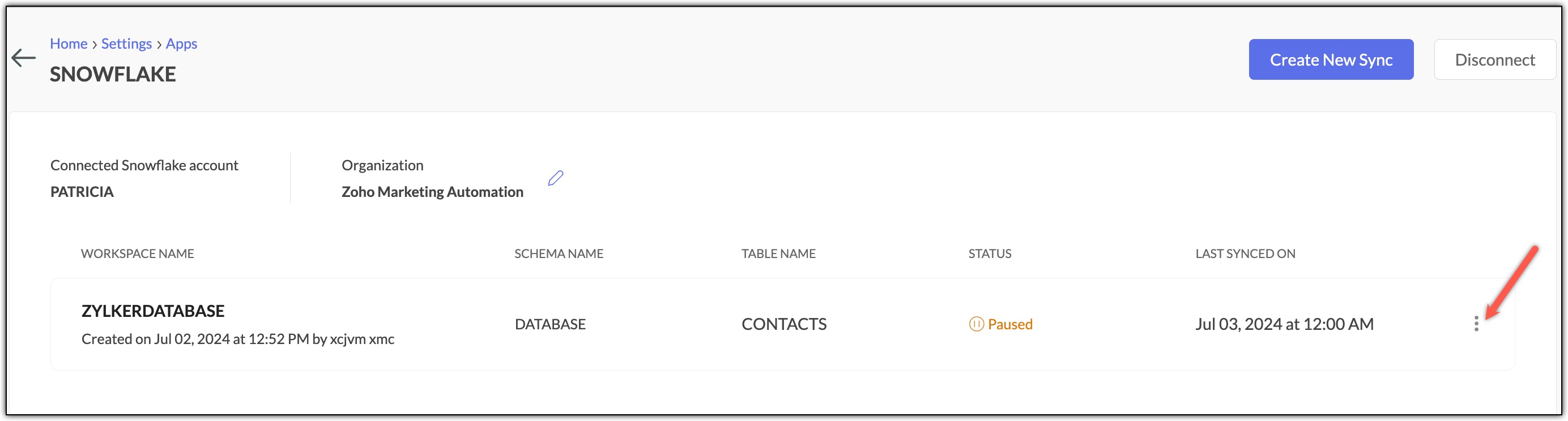This screenshot has width=1568, height=421.
Task: Click the LAST SYNCED ON column header
Action: pyautogui.click(x=1245, y=254)
